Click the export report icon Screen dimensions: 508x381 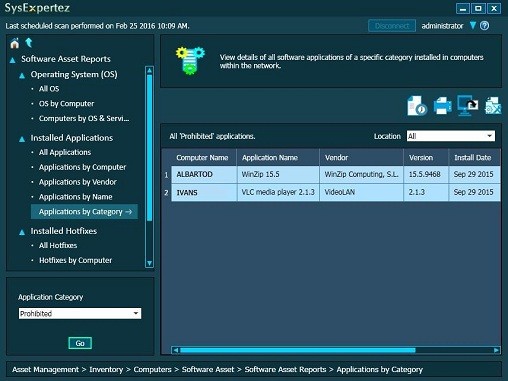pos(493,106)
